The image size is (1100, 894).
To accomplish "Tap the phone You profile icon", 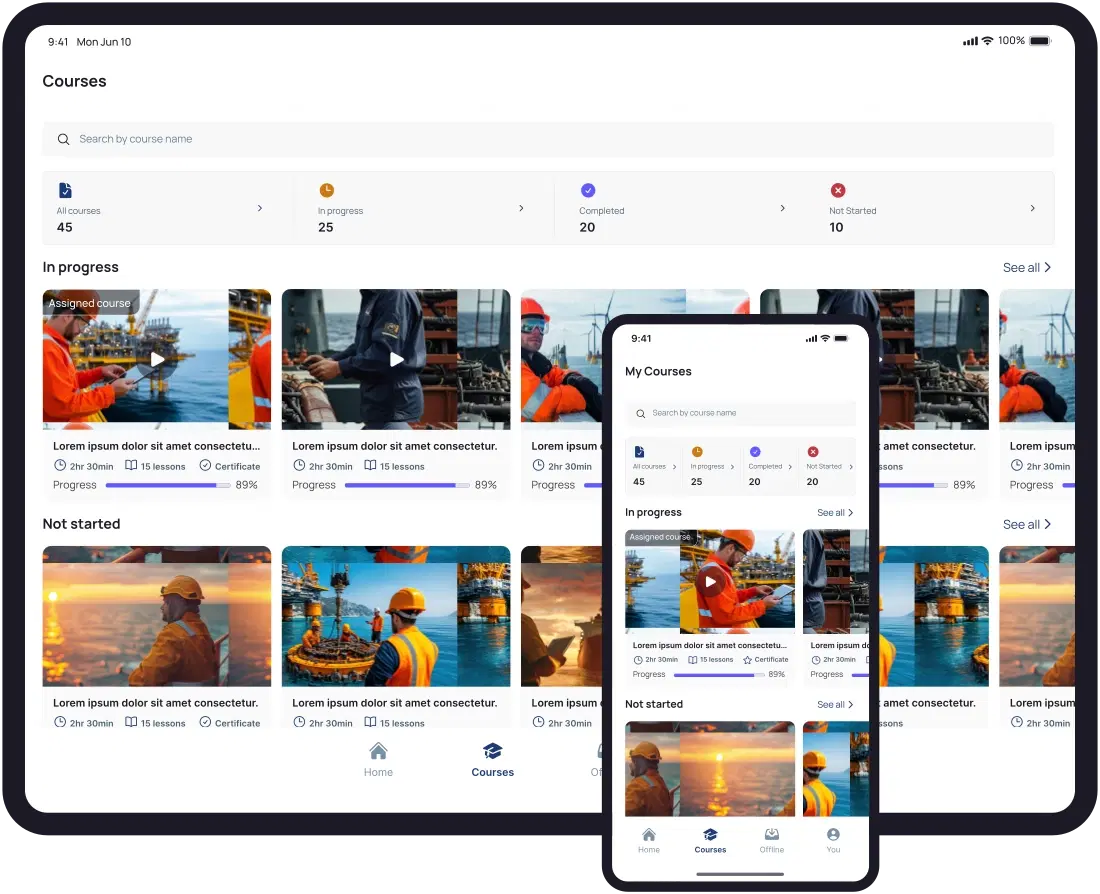I will tap(833, 835).
